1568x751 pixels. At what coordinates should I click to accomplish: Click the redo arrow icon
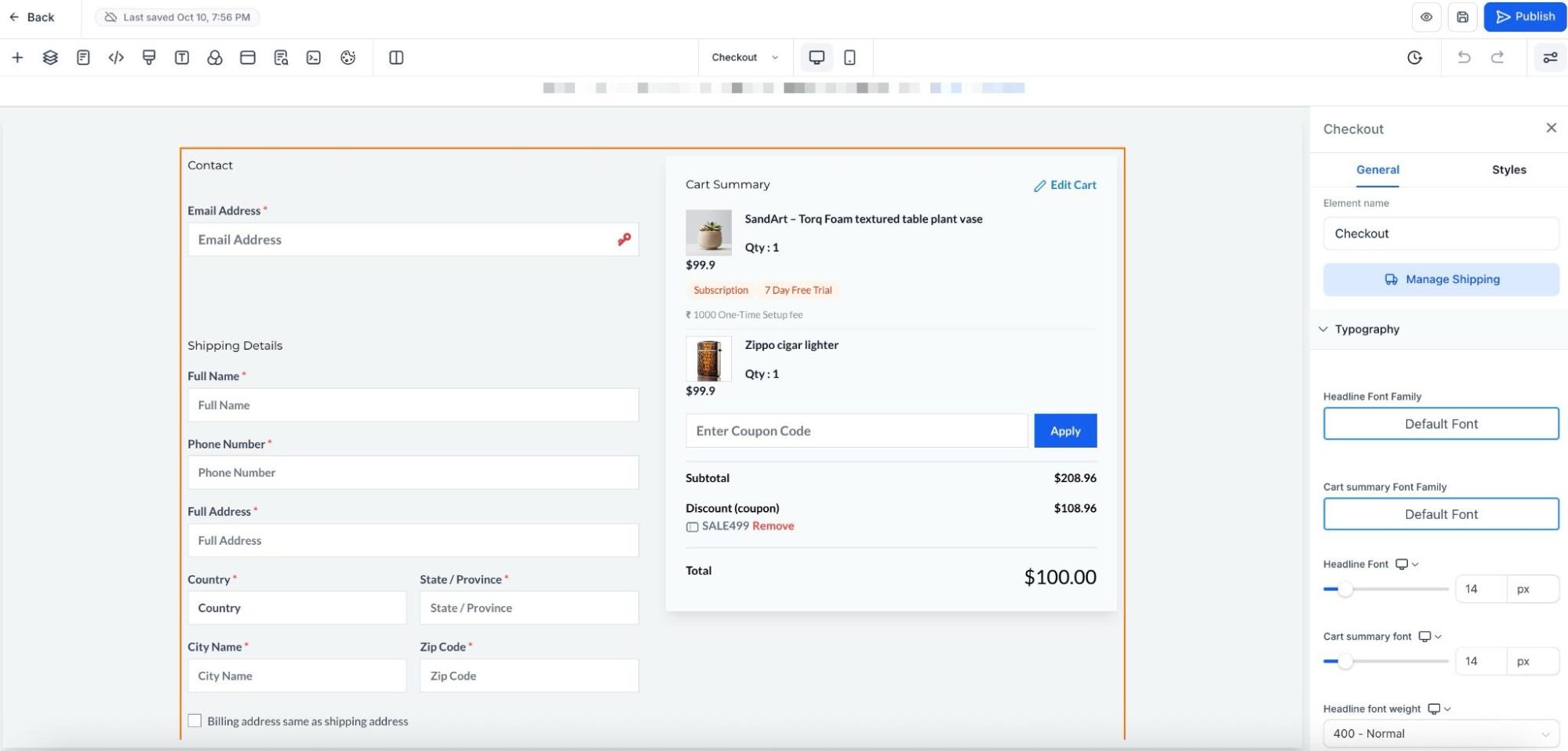click(x=1497, y=57)
